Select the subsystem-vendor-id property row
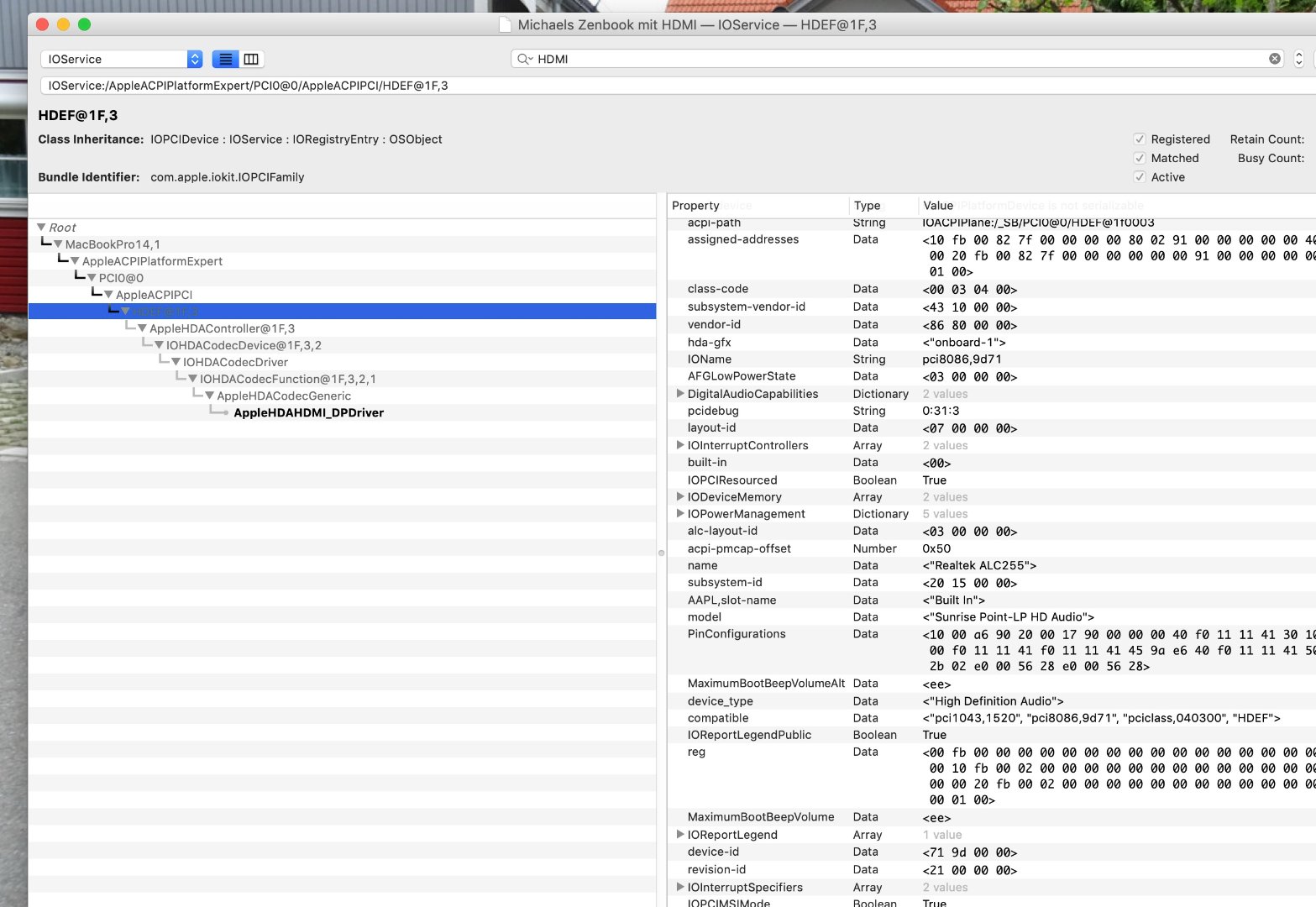Screen dimensions: 1316x907 (x=992, y=307)
